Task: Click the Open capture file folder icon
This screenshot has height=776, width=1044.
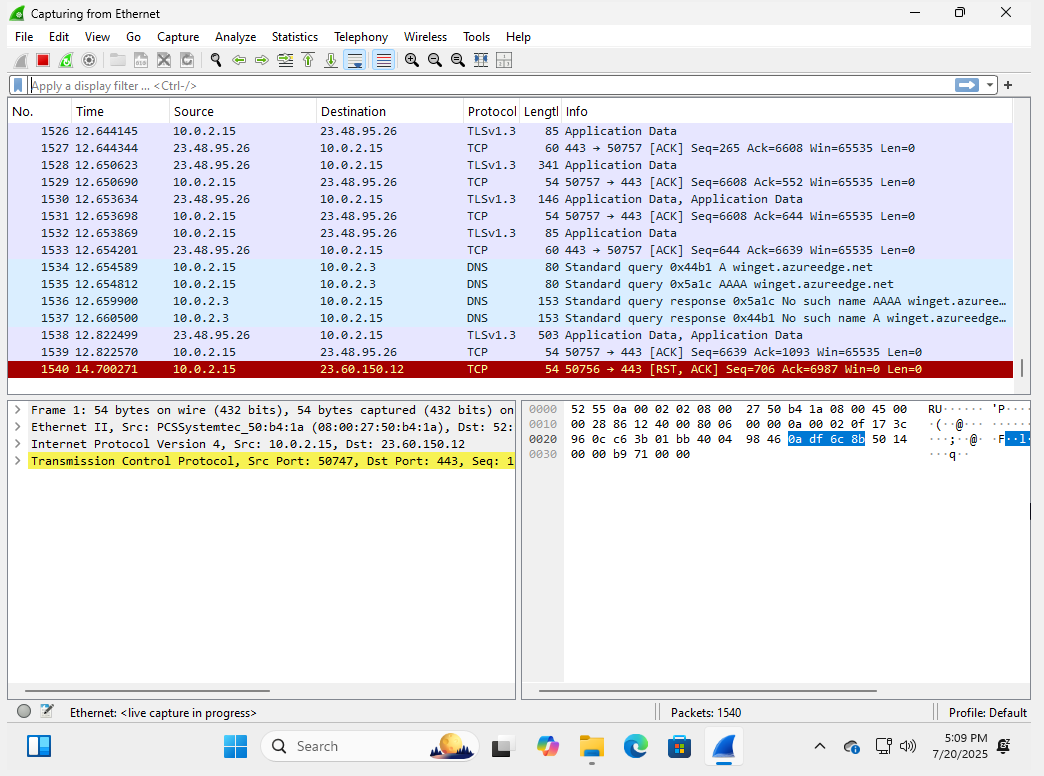Action: (x=118, y=61)
